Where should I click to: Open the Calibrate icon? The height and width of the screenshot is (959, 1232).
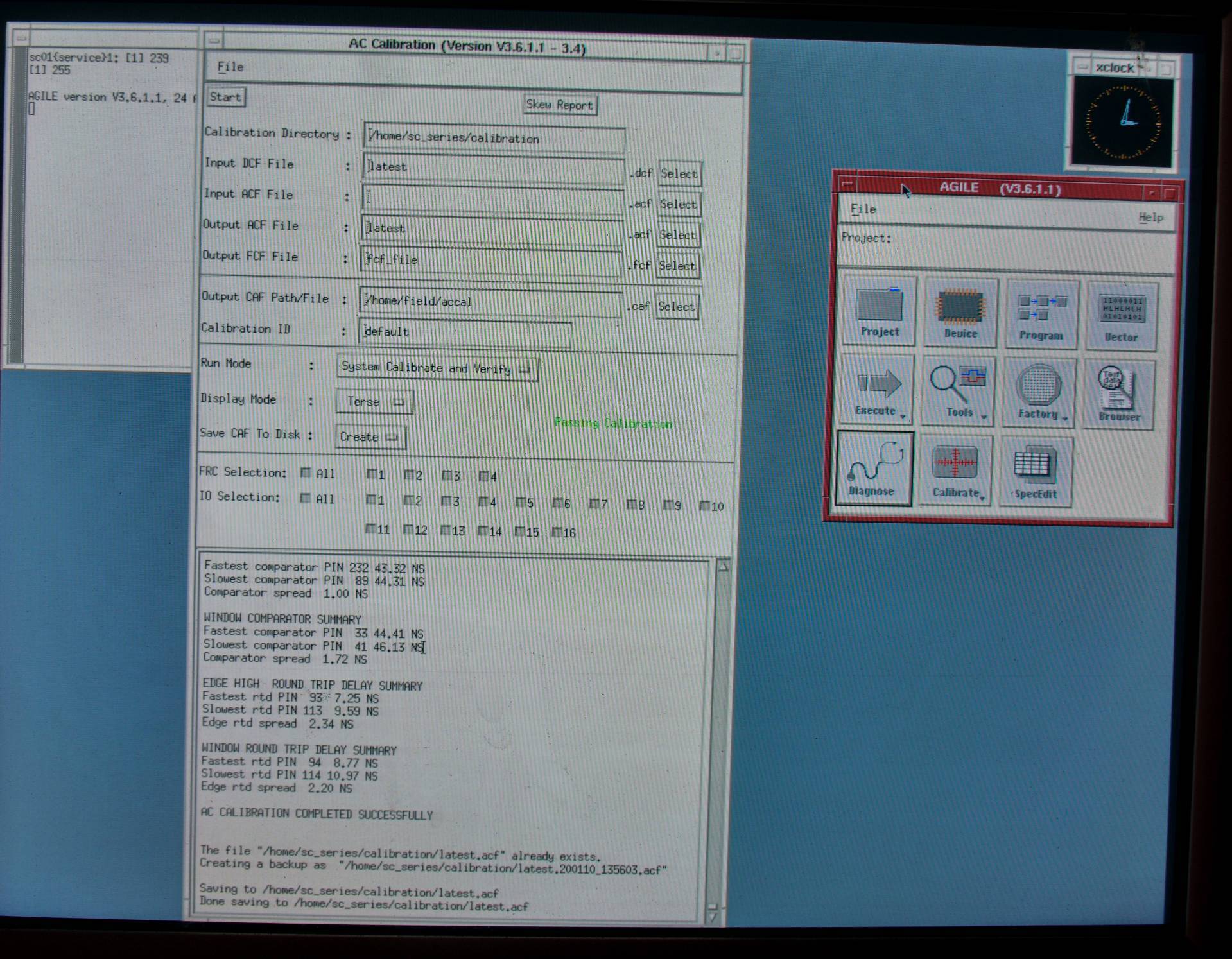coord(956,472)
